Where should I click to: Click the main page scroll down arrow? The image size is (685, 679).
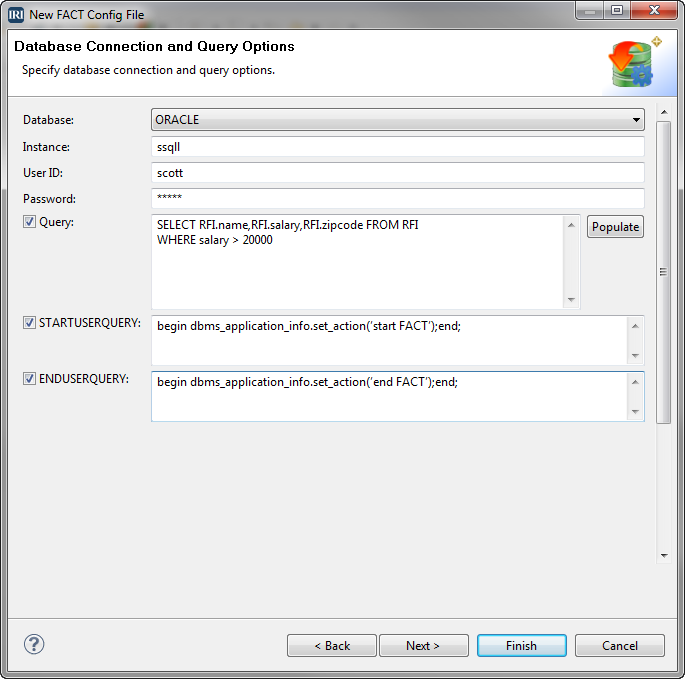tap(664, 555)
